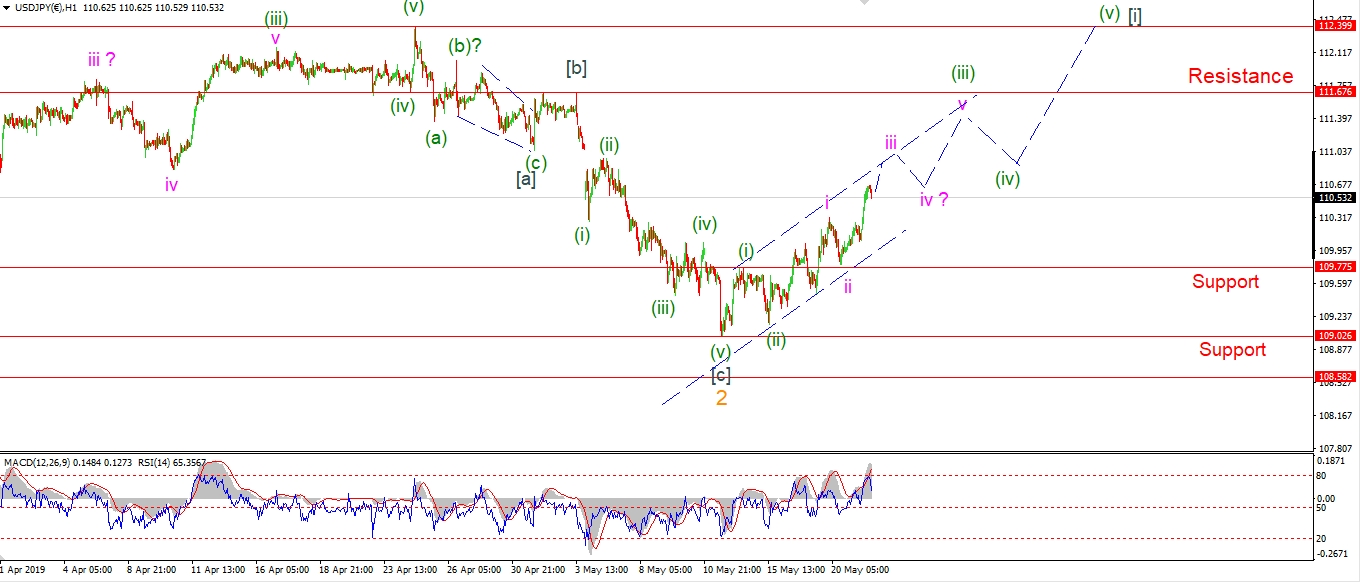
Task: Select the Support label near the 109.026 line
Action: [1232, 349]
